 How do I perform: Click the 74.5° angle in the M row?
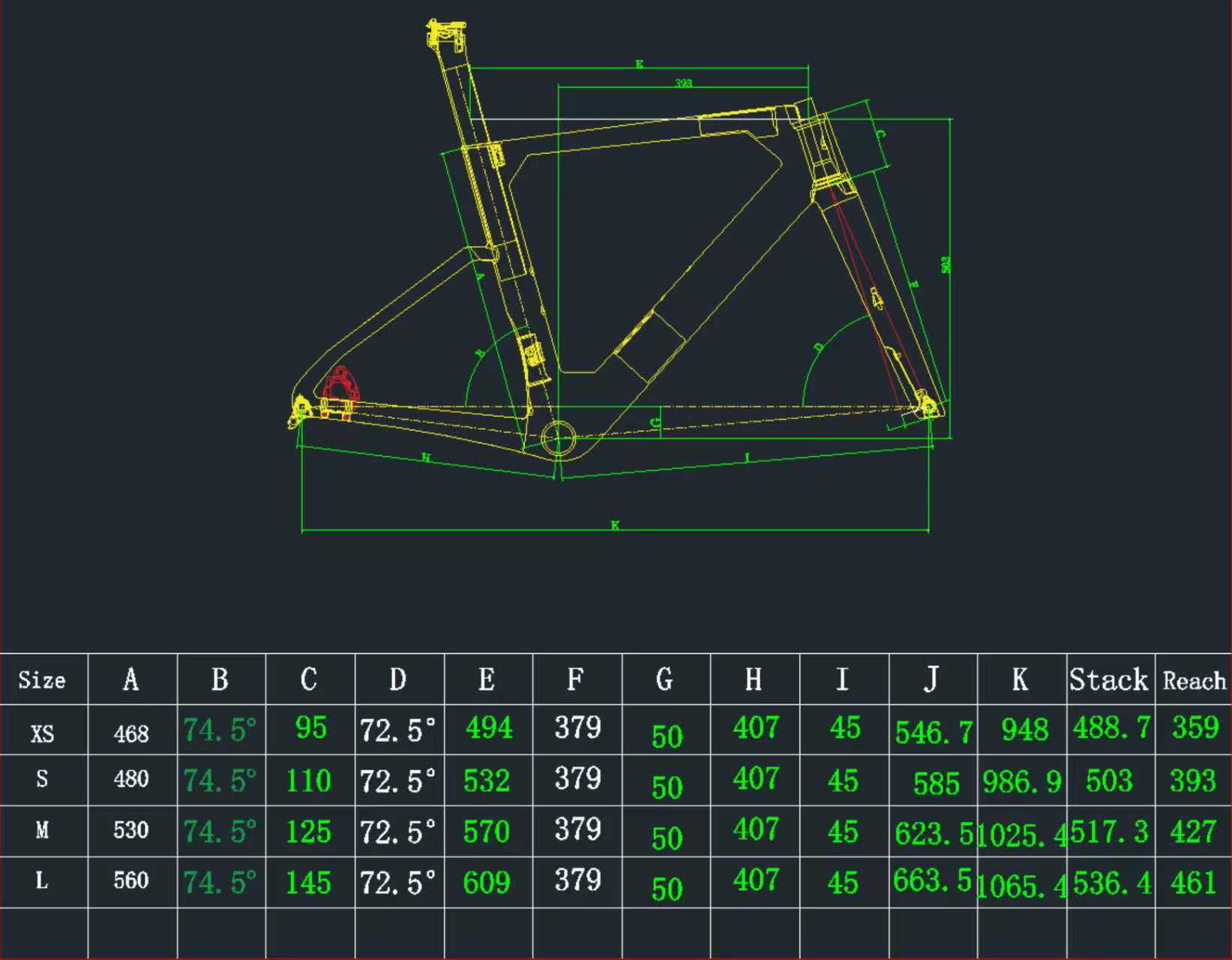pyautogui.click(x=220, y=832)
